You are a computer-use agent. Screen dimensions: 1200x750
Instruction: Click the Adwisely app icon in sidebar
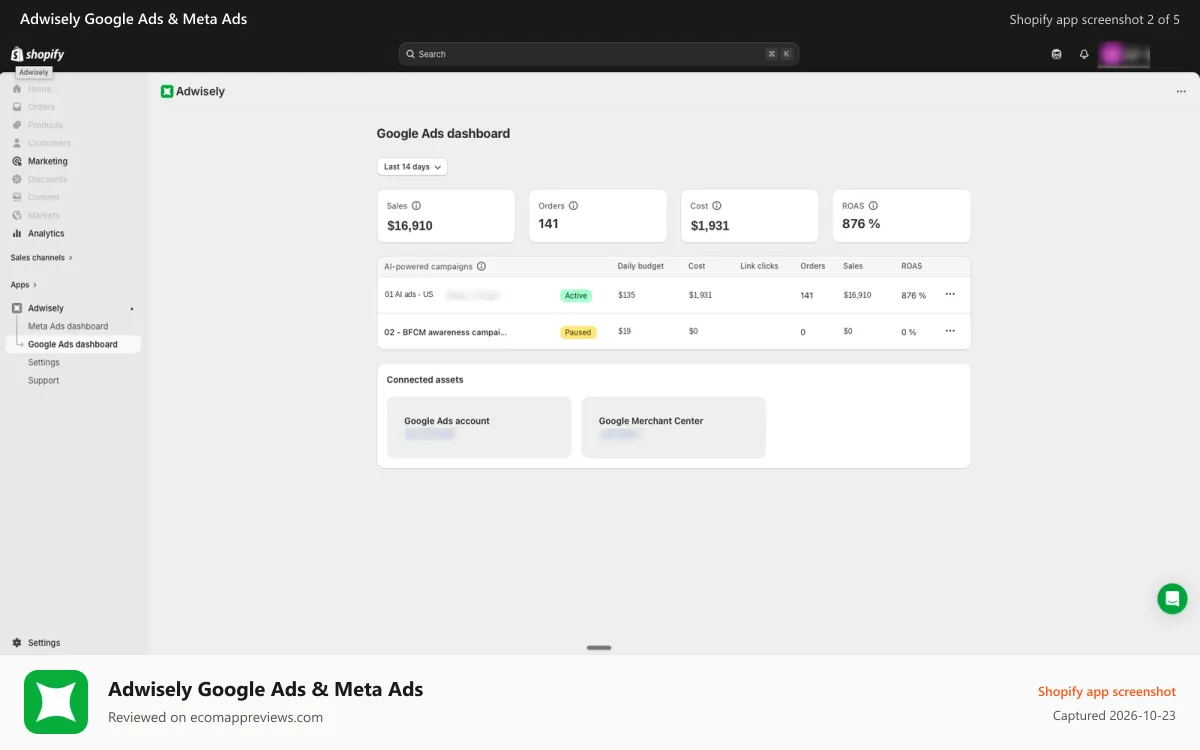click(x=17, y=308)
